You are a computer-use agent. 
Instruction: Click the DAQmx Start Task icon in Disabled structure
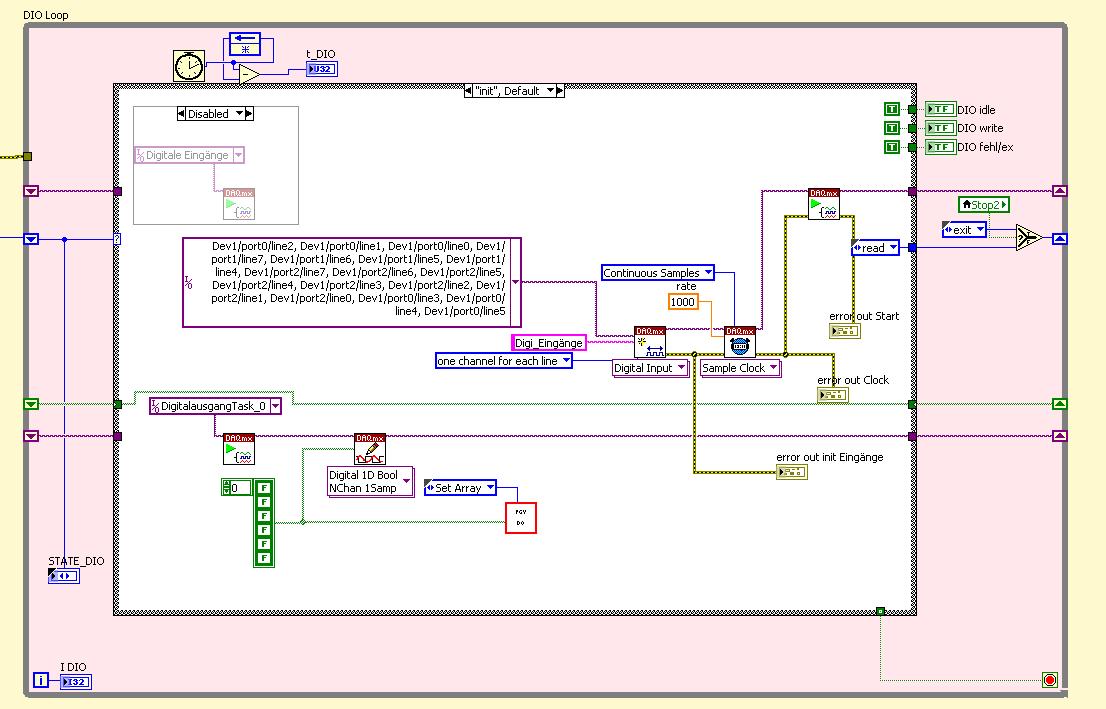coord(239,205)
